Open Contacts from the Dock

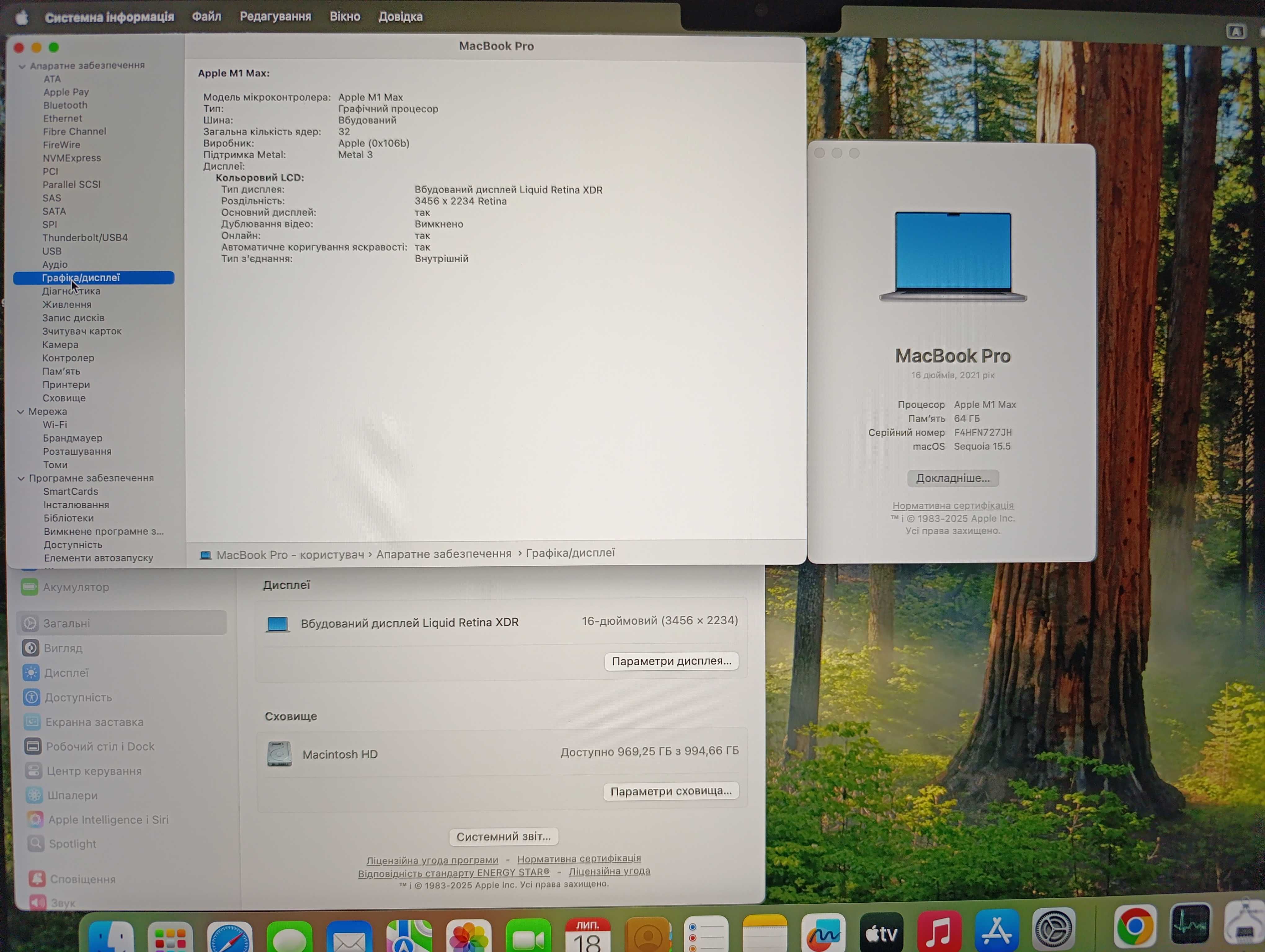tap(647, 935)
